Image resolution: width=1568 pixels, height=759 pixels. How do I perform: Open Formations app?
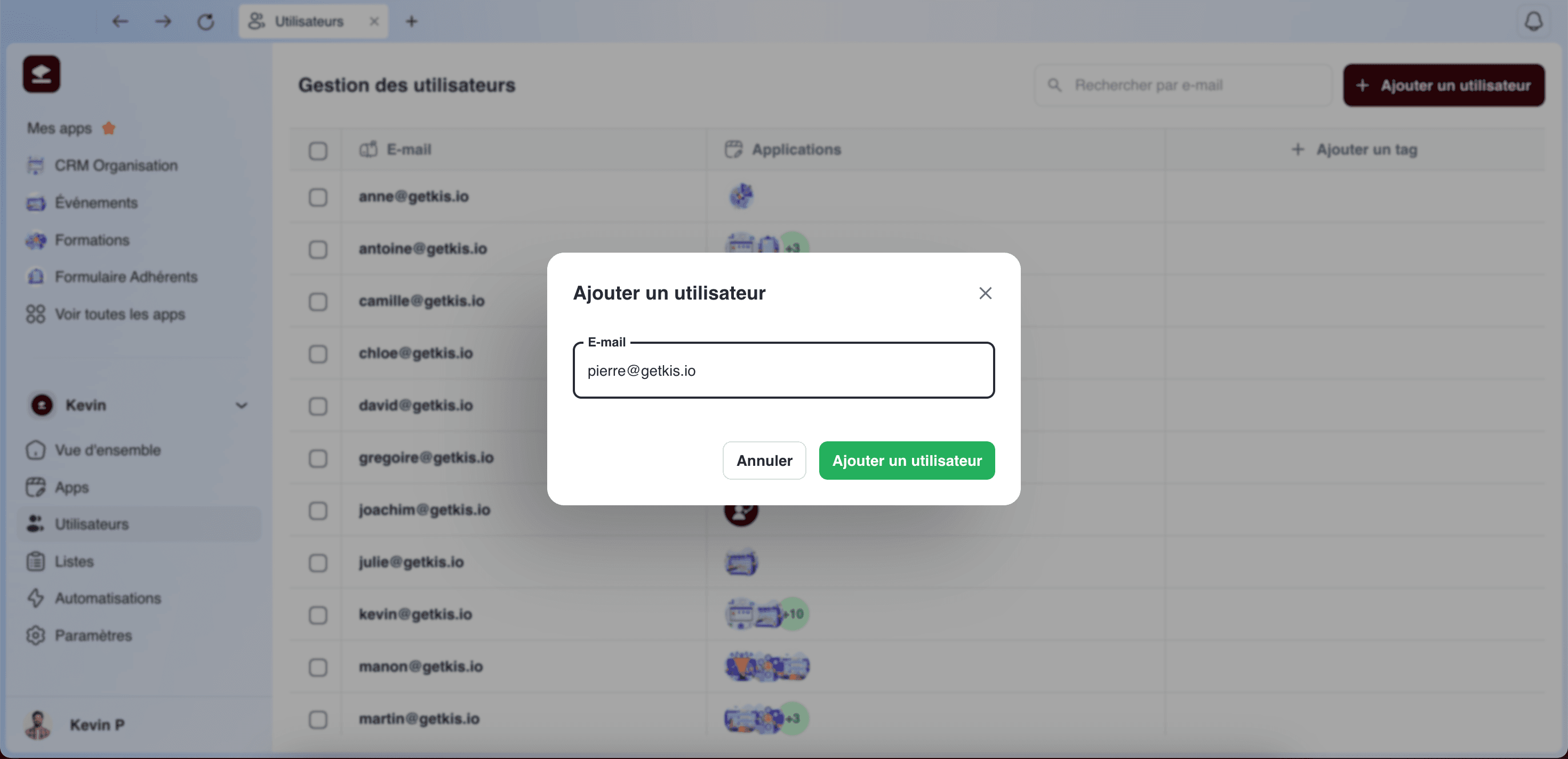78,240
